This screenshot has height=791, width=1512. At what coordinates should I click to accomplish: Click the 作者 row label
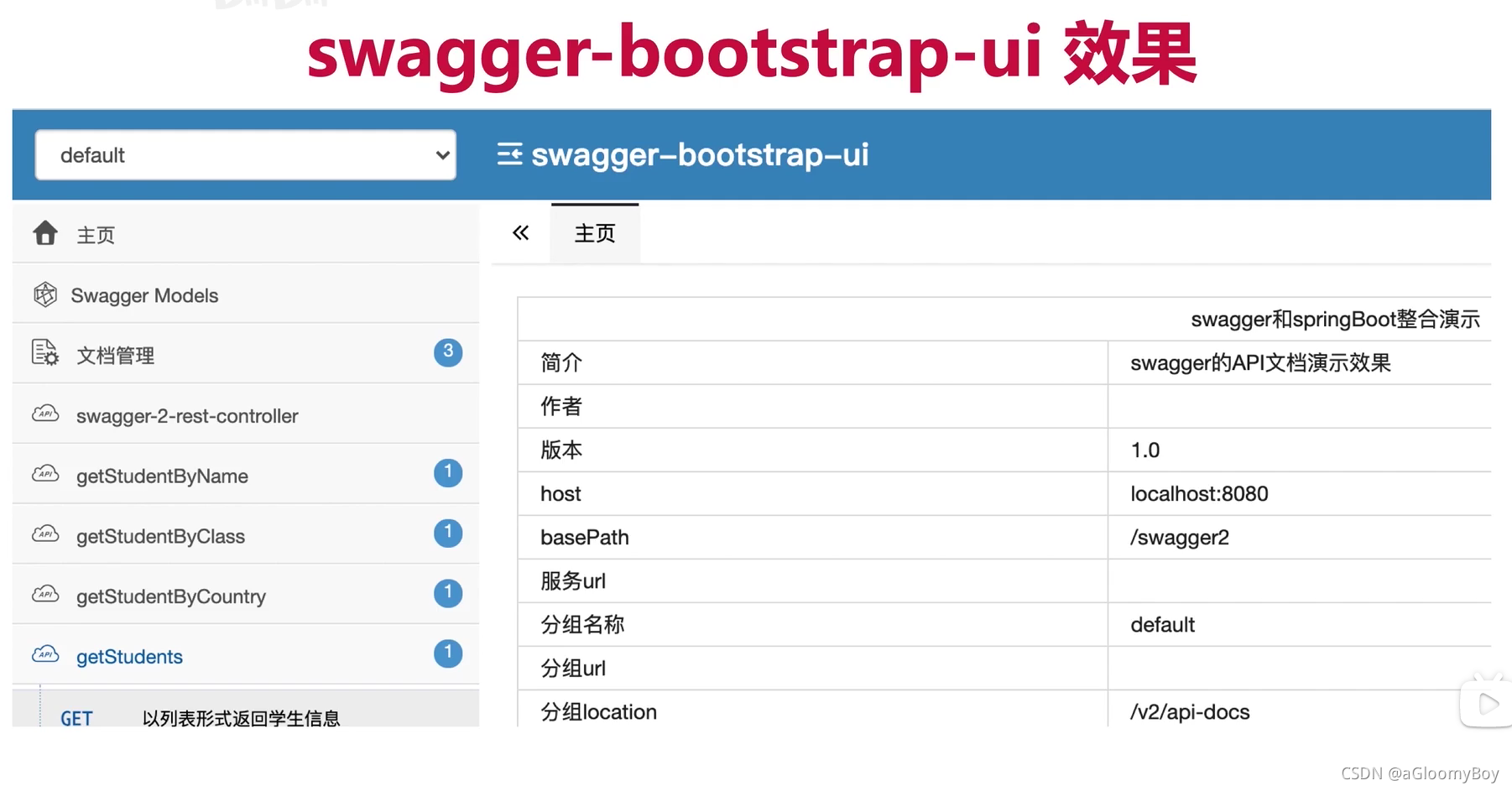point(561,406)
